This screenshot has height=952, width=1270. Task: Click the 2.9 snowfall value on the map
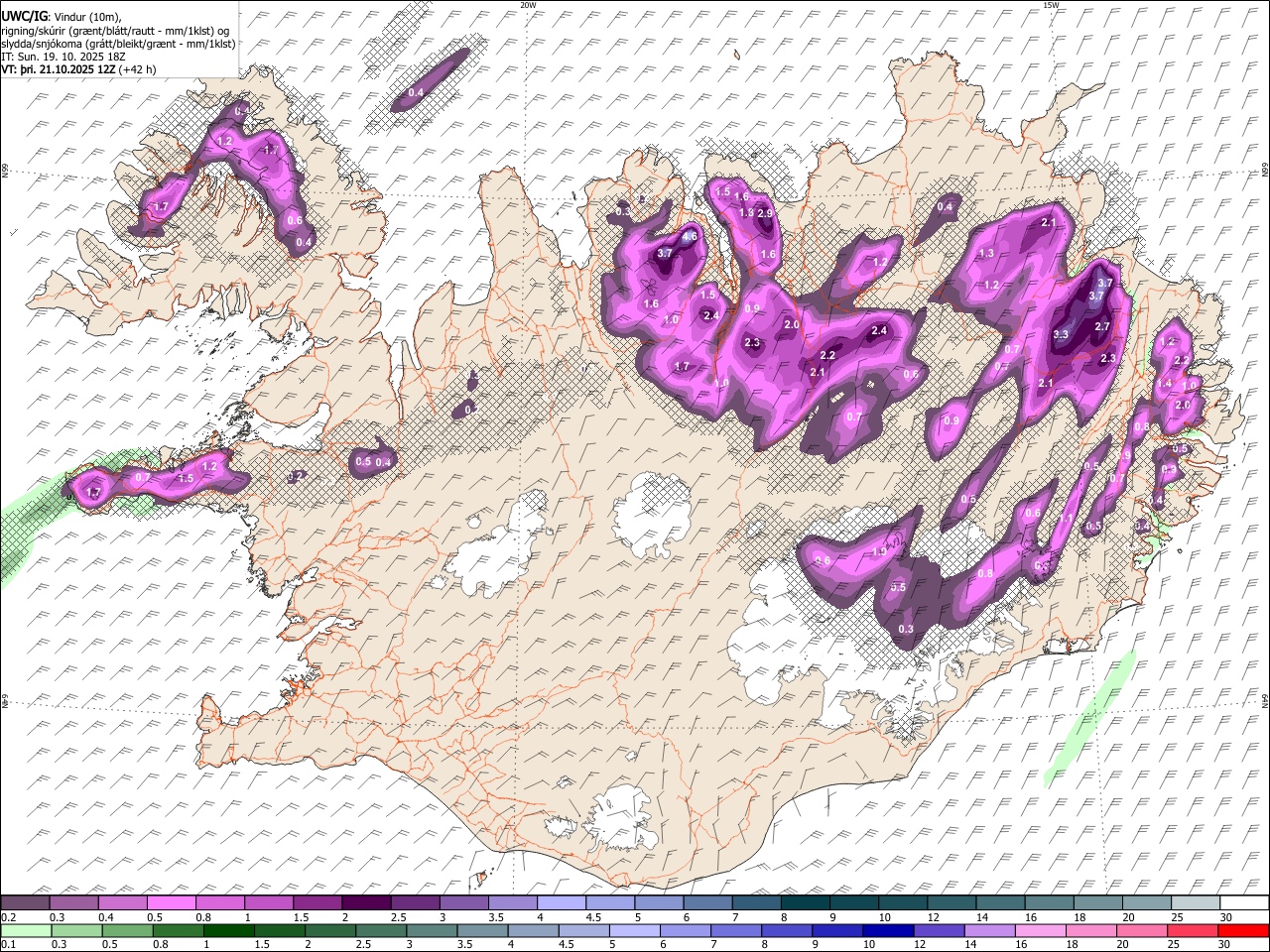765,213
